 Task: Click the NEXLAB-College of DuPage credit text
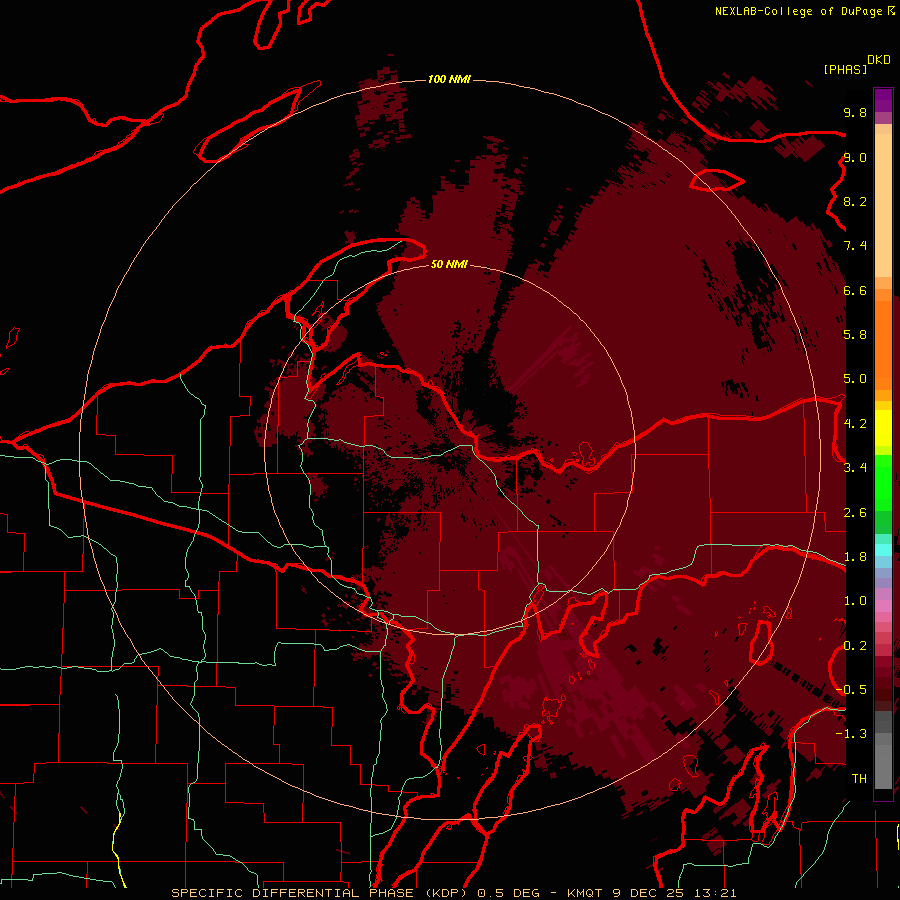pos(799,11)
